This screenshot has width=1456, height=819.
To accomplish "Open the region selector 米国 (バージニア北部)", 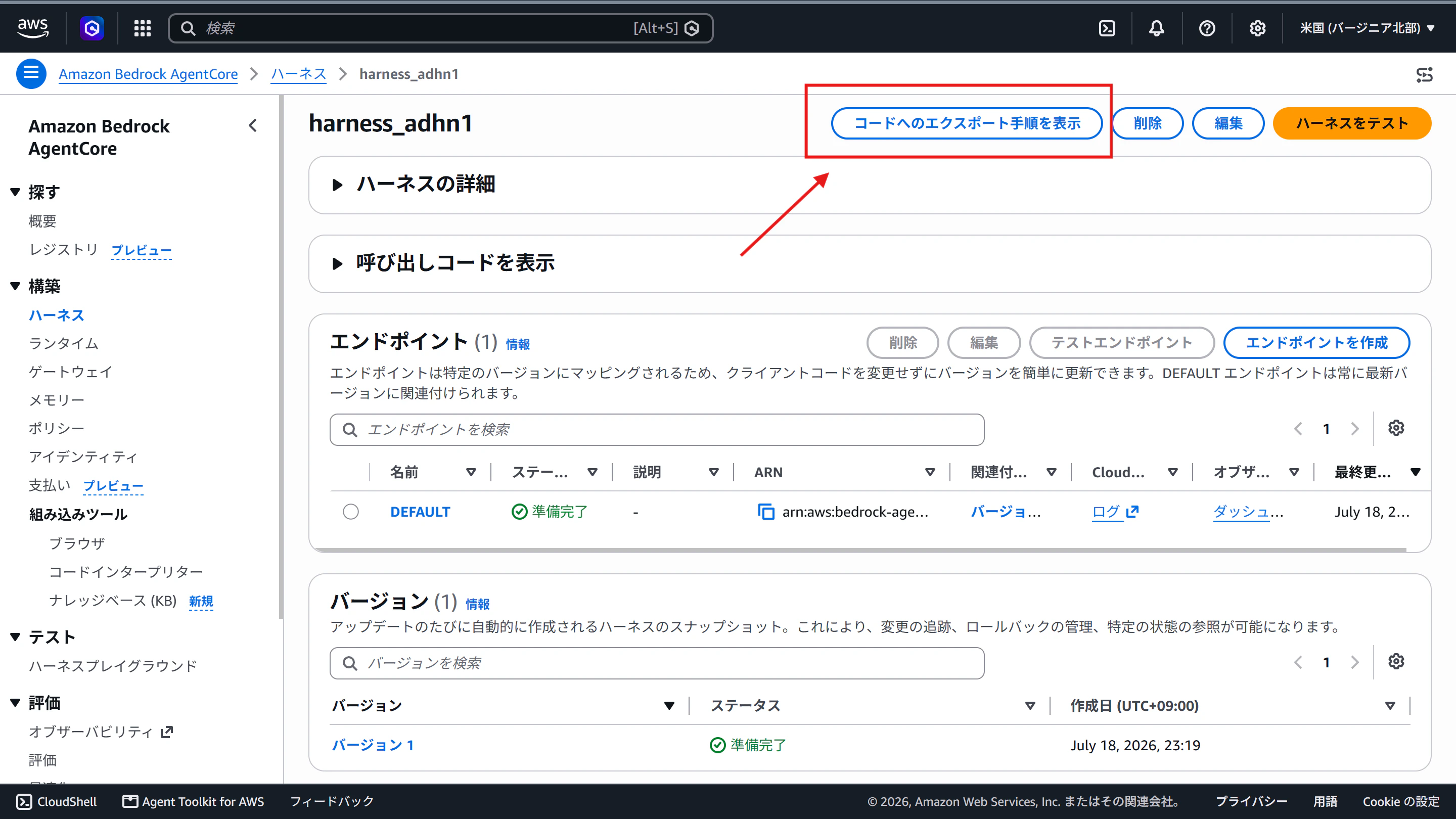I will pyautogui.click(x=1367, y=28).
